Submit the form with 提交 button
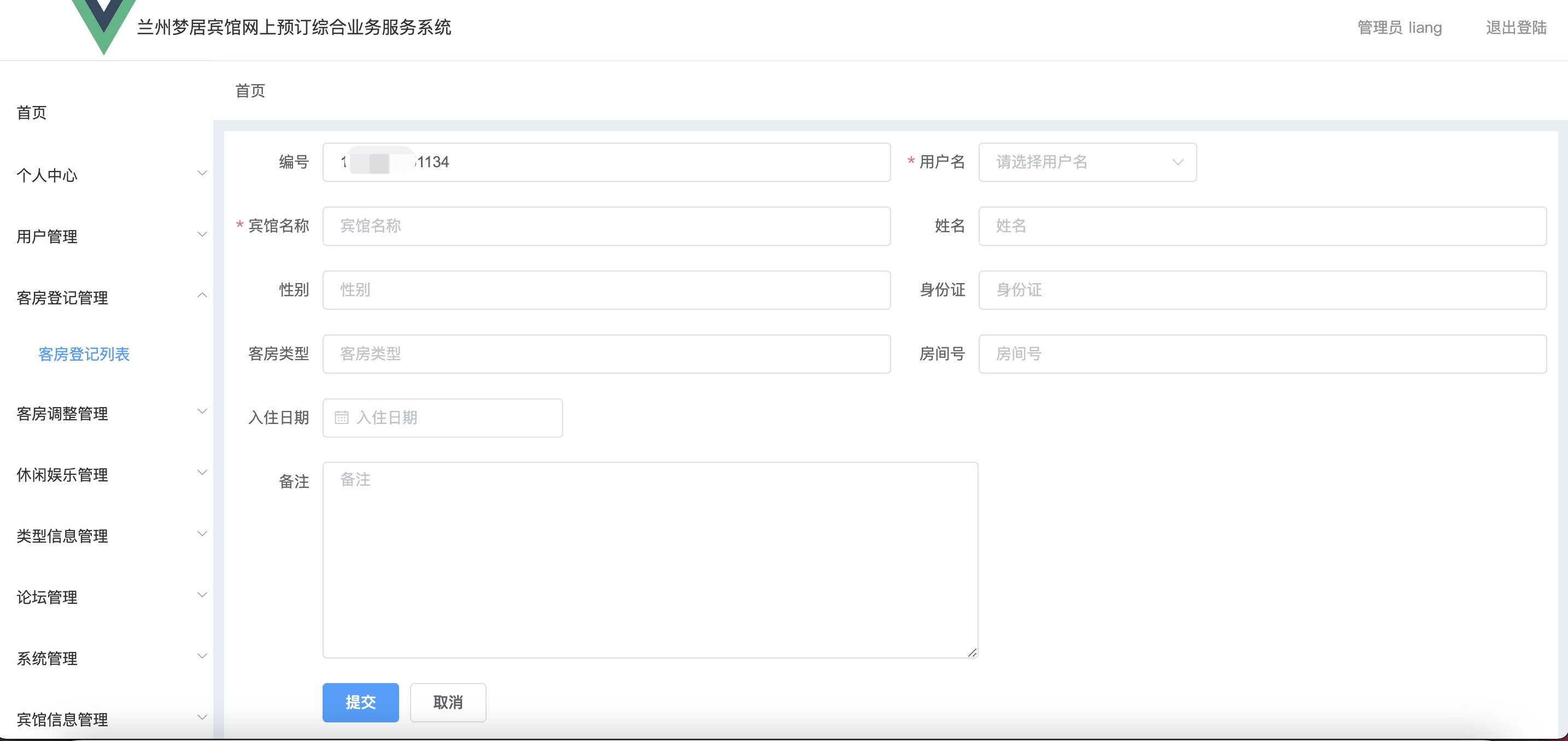This screenshot has width=1568, height=741. [x=360, y=702]
